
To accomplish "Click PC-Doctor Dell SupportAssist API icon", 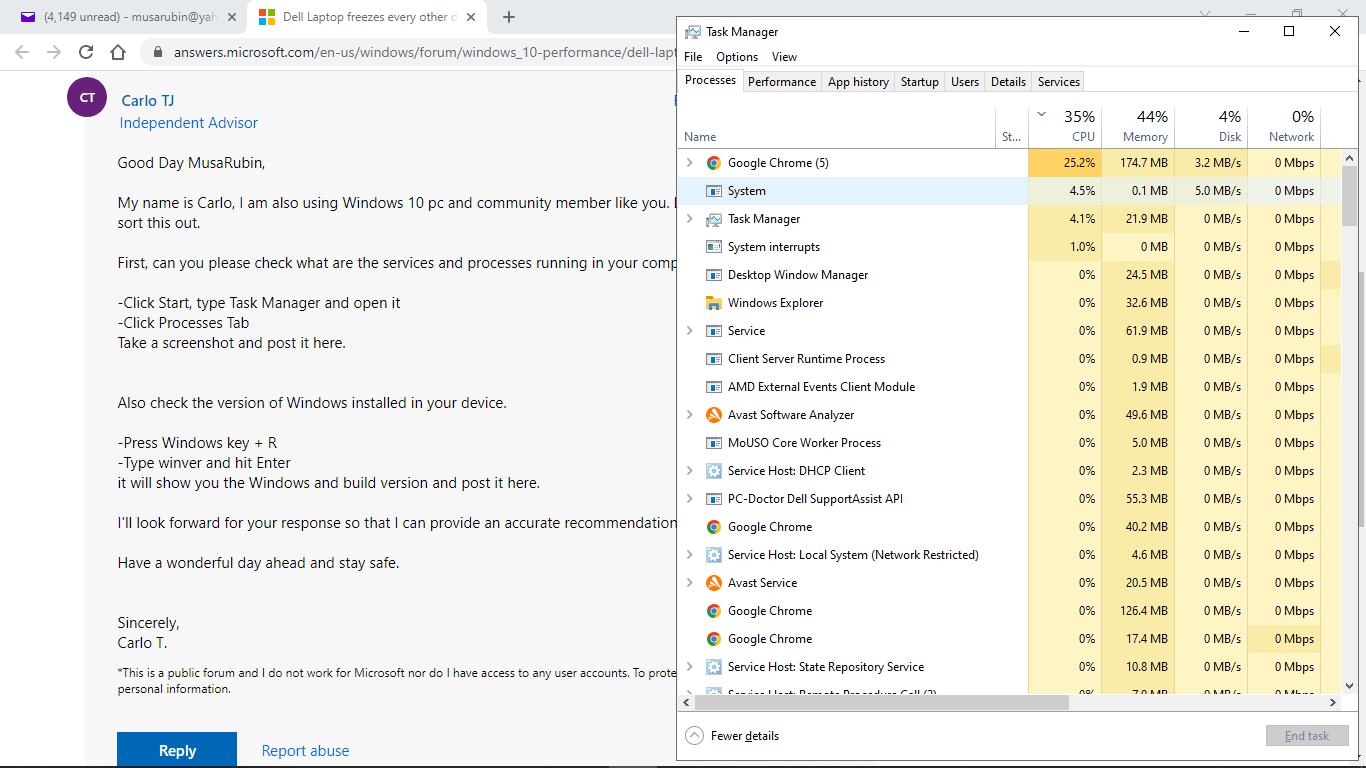I will point(713,499).
